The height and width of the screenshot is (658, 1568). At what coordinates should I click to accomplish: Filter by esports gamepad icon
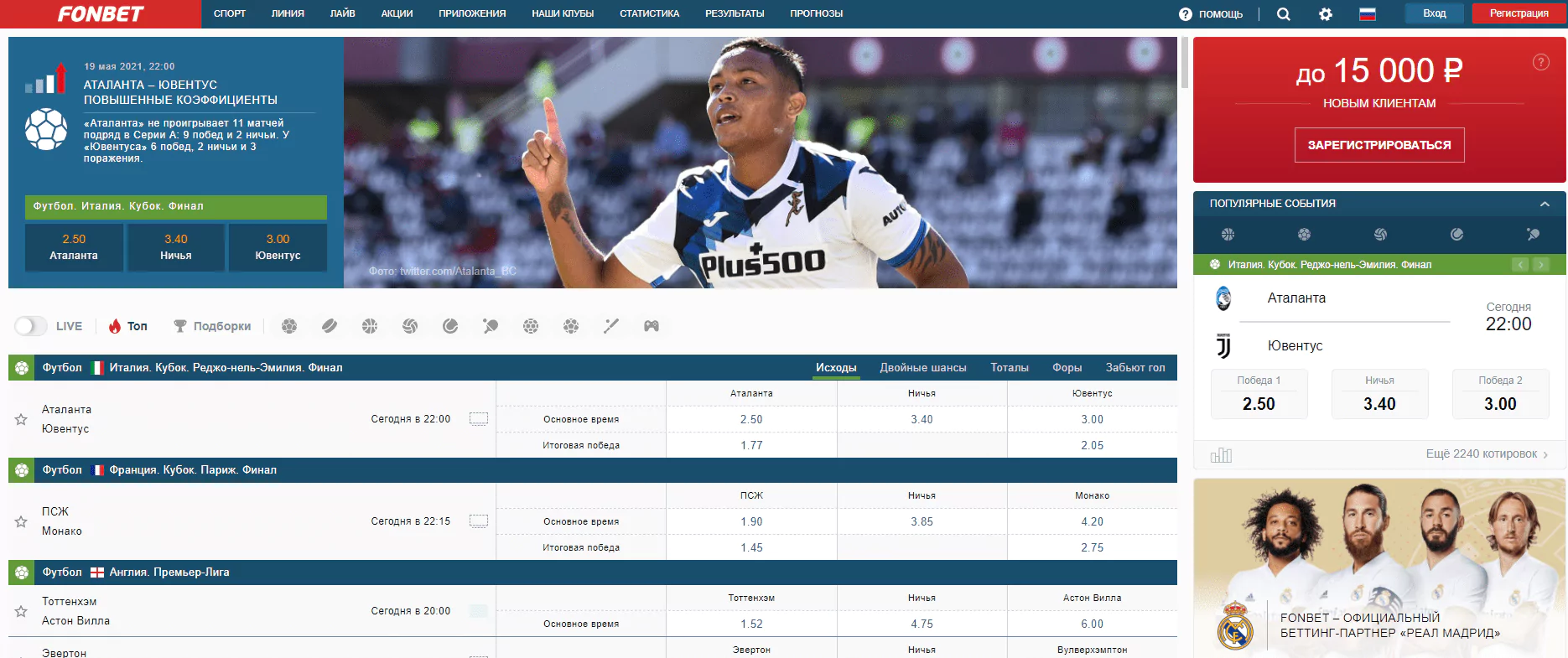tap(652, 326)
